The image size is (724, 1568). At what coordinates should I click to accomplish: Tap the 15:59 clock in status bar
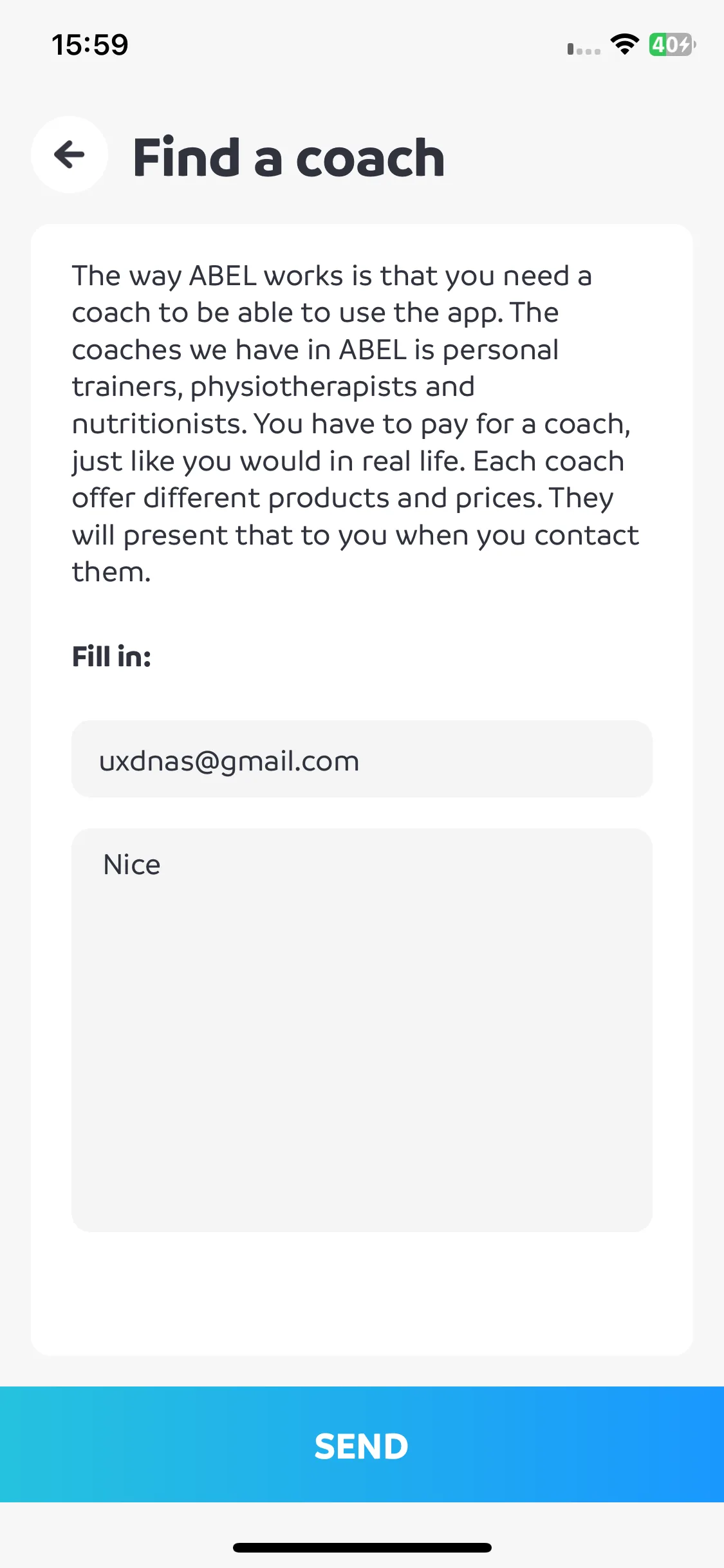pos(90,45)
